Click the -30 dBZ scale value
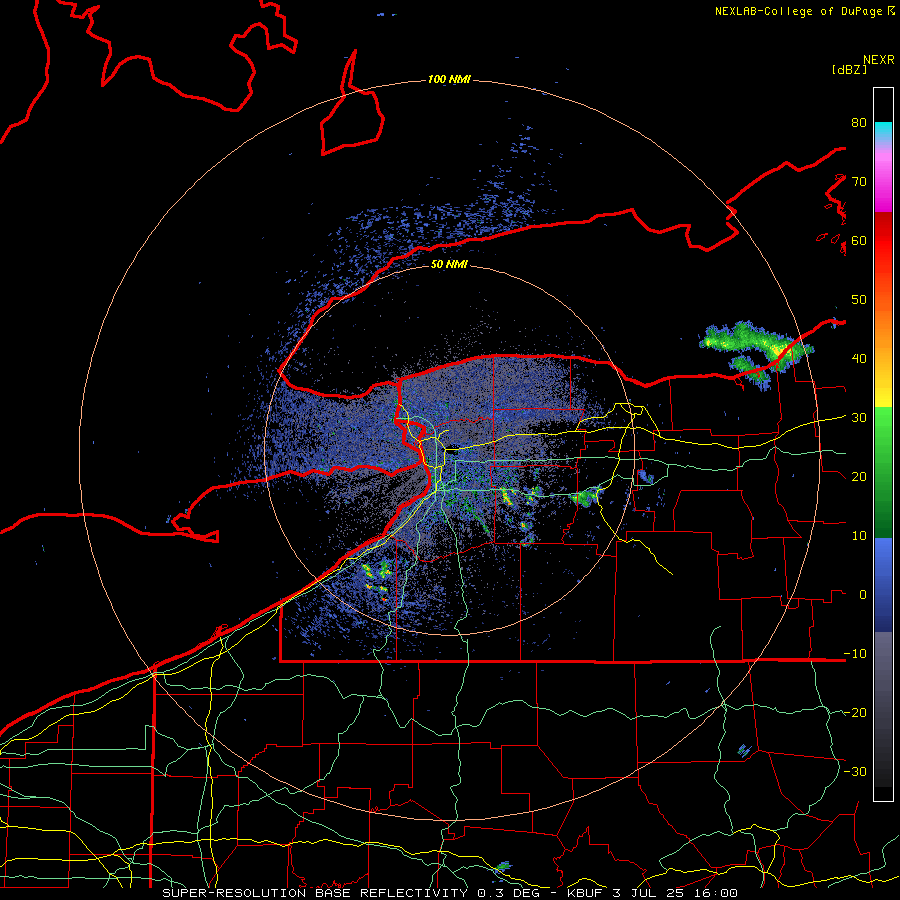This screenshot has width=900, height=900. [855, 771]
